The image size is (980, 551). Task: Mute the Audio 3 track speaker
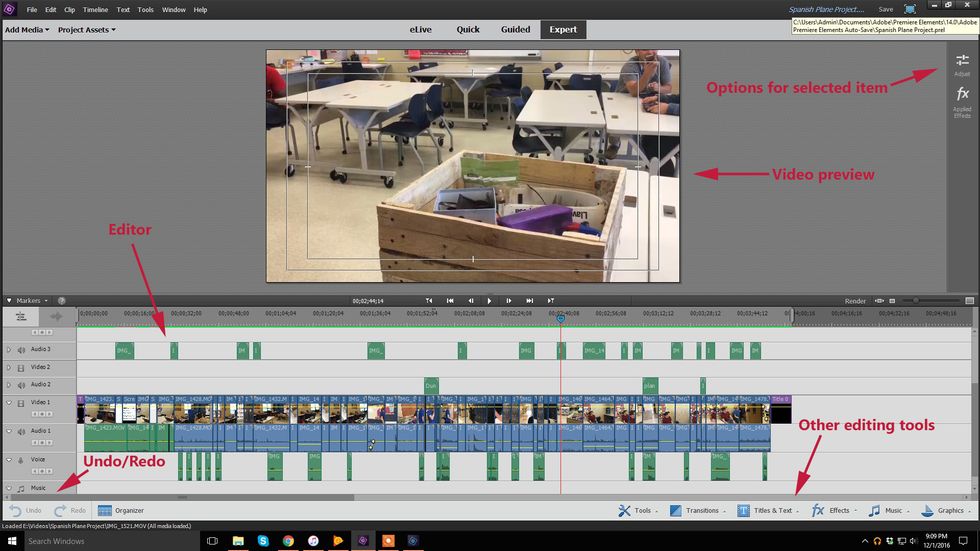[x=21, y=350]
